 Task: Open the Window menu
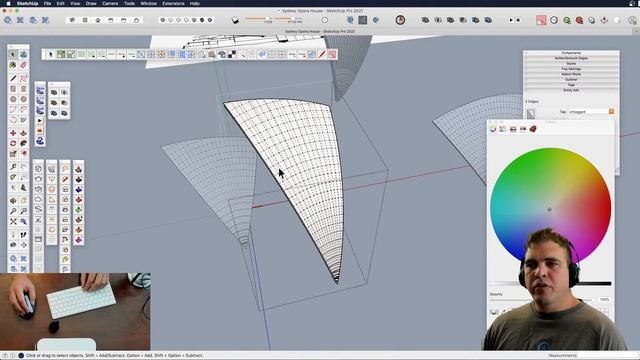click(x=148, y=3)
